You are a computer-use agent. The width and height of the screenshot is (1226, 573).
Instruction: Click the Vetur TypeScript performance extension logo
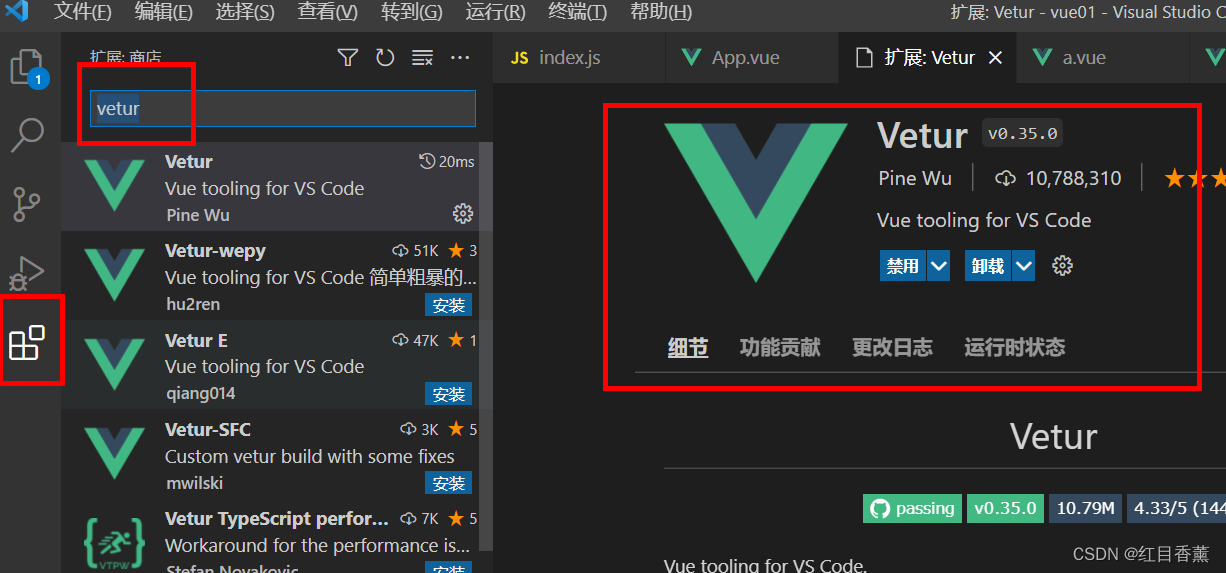[x=114, y=542]
